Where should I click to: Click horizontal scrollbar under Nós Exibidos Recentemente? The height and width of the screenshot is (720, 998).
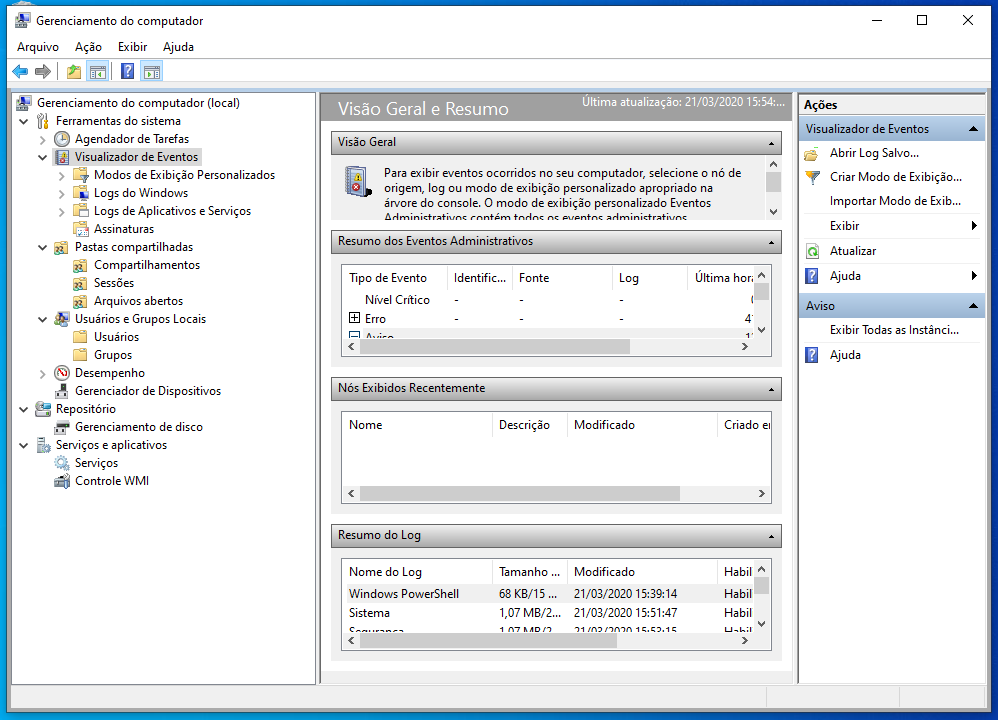556,494
